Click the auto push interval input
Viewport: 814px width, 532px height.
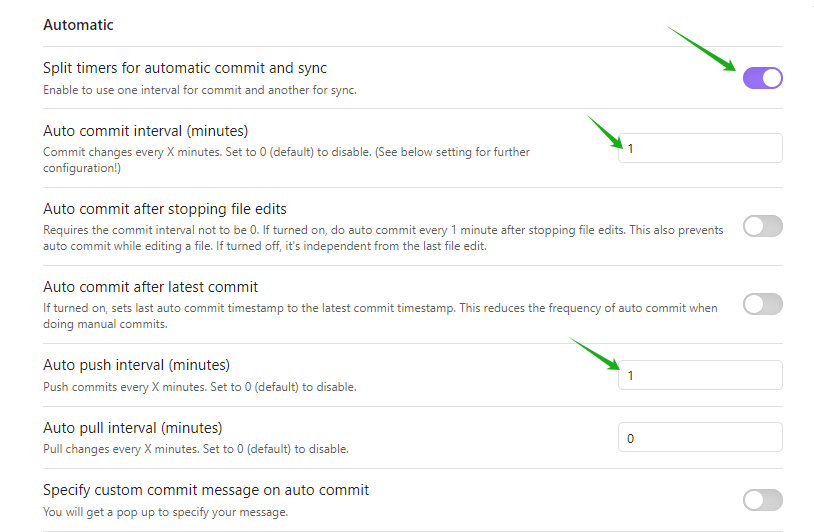click(700, 375)
